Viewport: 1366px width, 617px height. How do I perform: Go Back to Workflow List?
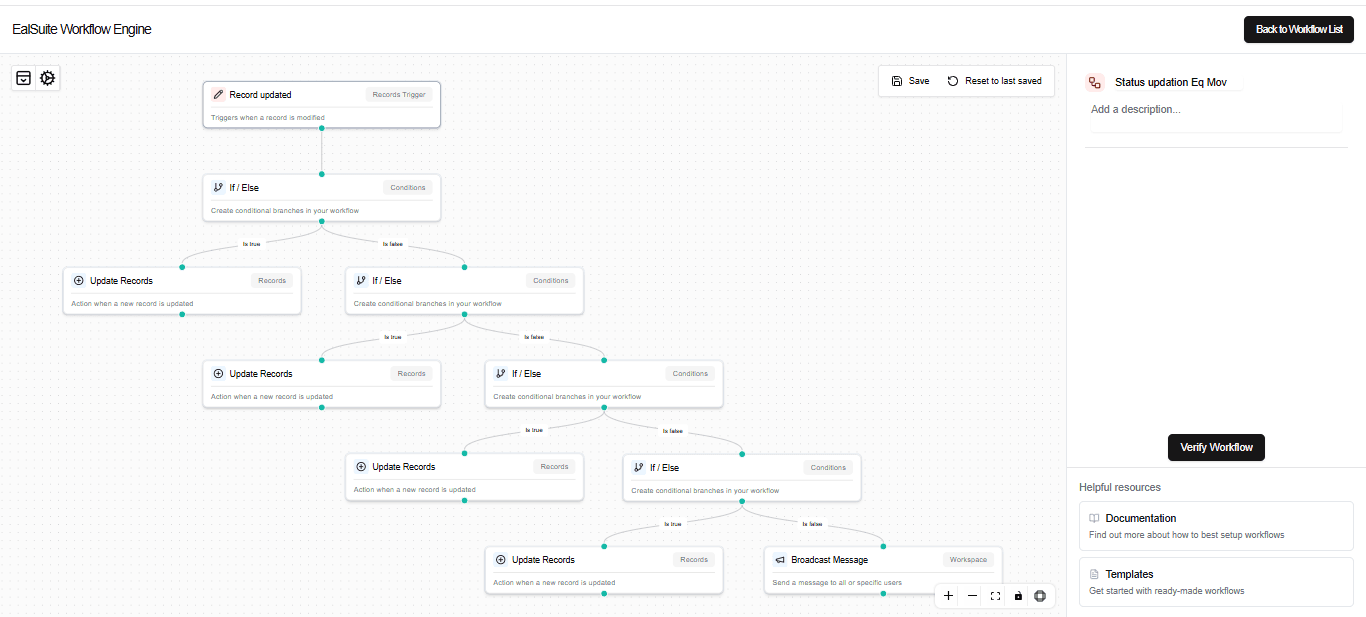[1298, 29]
